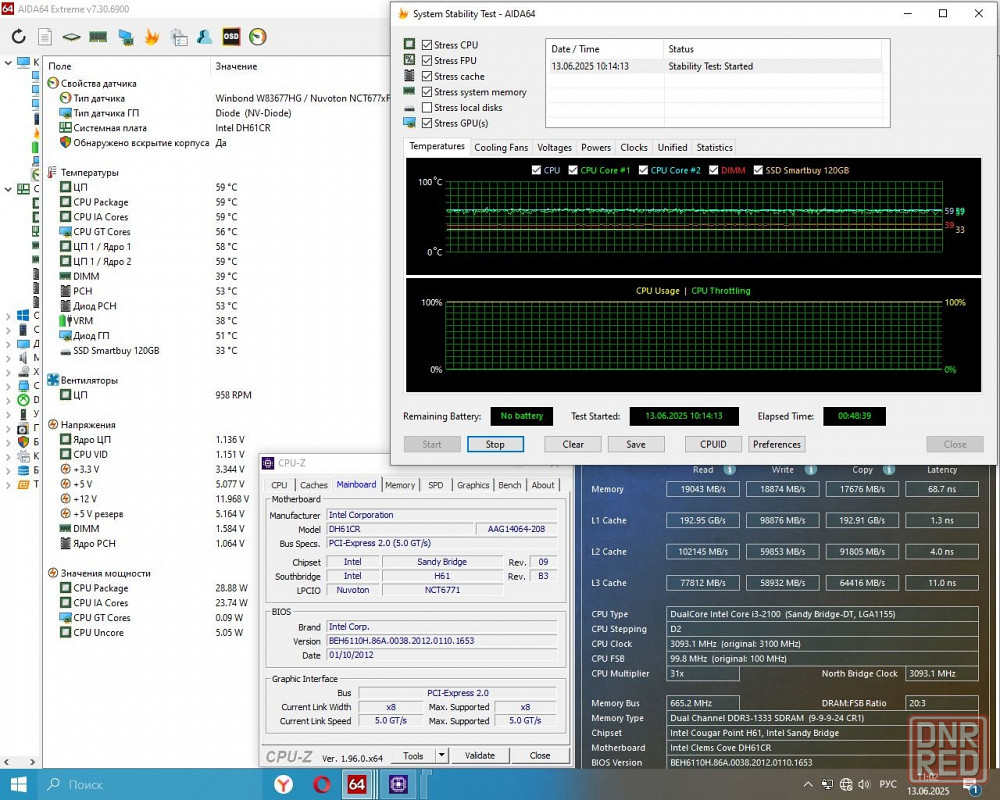Open the preferences checklist icon in toolbar
1000x800 pixels.
pos(179,37)
